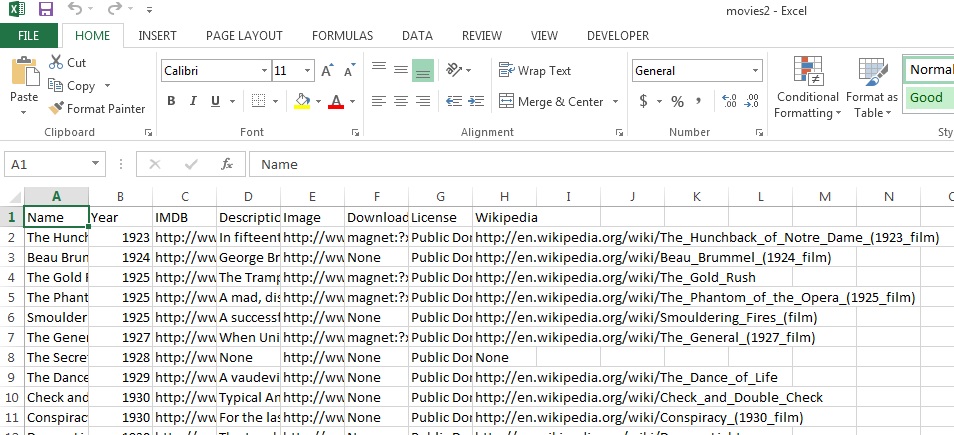Viewport: 954px width, 435px height.
Task: Click the Save floppy disk icon
Action: coord(46,9)
